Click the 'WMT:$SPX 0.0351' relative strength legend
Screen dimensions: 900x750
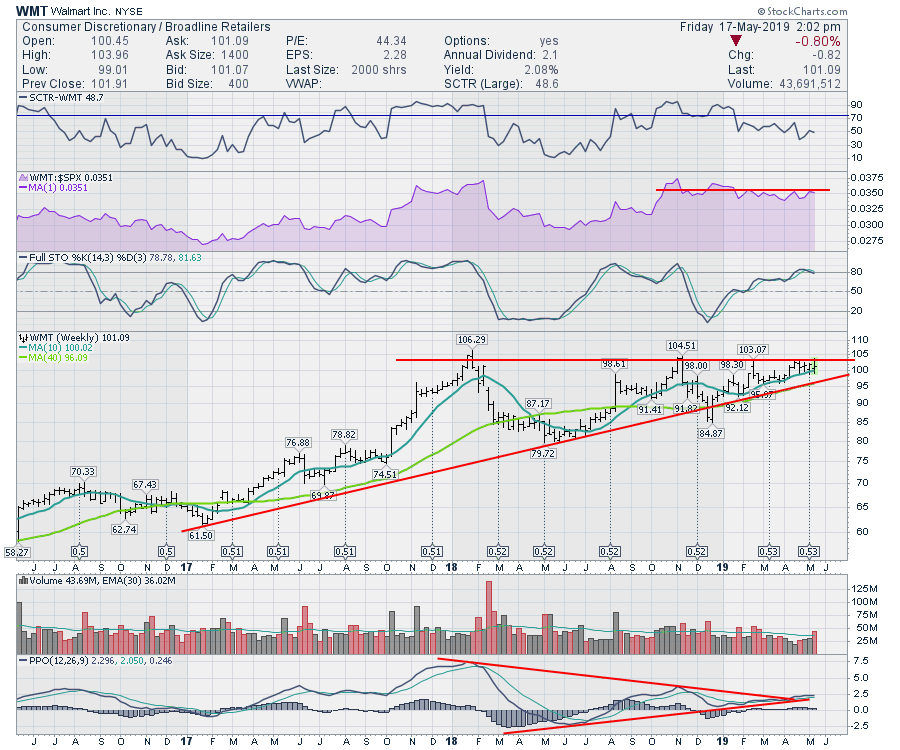66,177
